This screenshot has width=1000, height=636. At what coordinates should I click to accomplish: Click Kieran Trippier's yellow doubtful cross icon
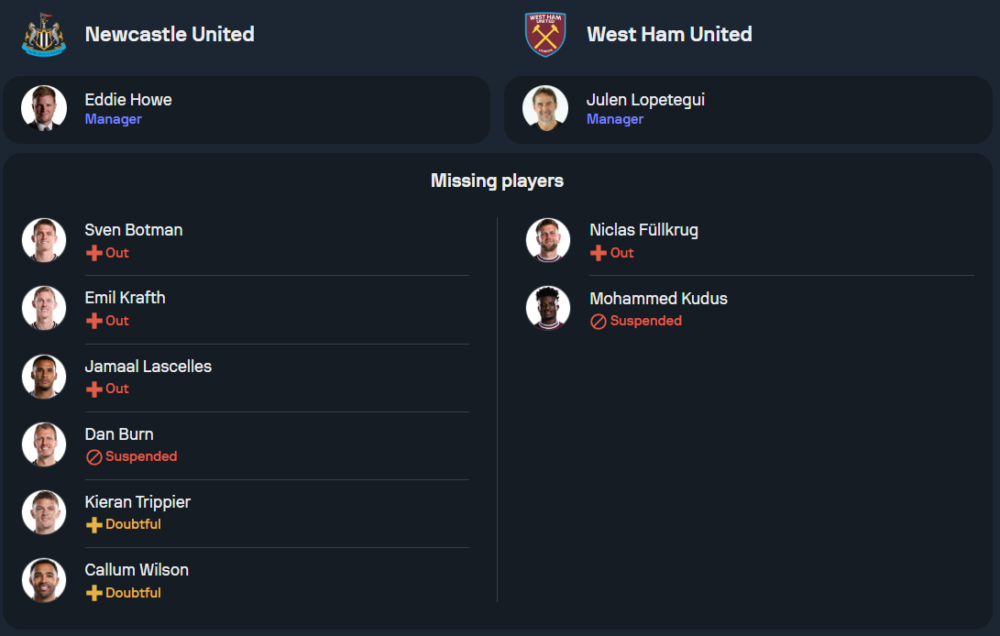click(x=94, y=525)
